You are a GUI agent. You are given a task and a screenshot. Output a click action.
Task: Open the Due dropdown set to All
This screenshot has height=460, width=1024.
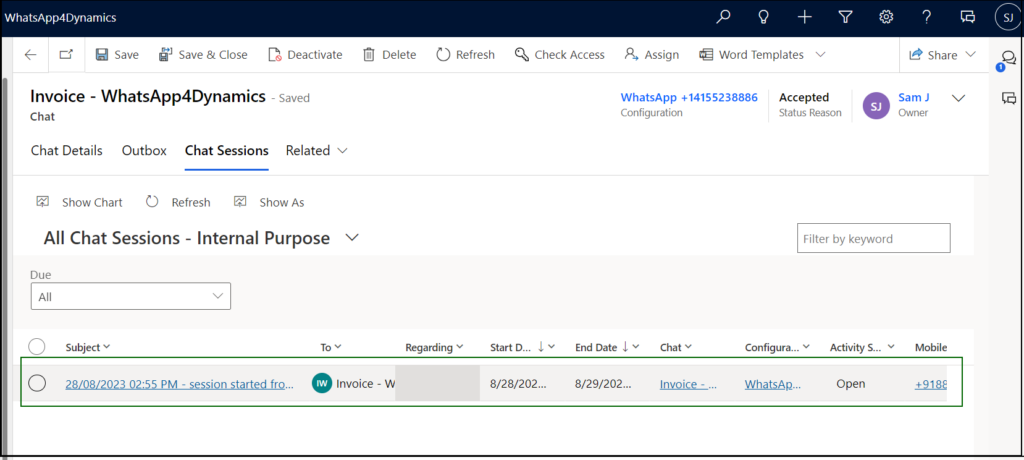(x=131, y=297)
